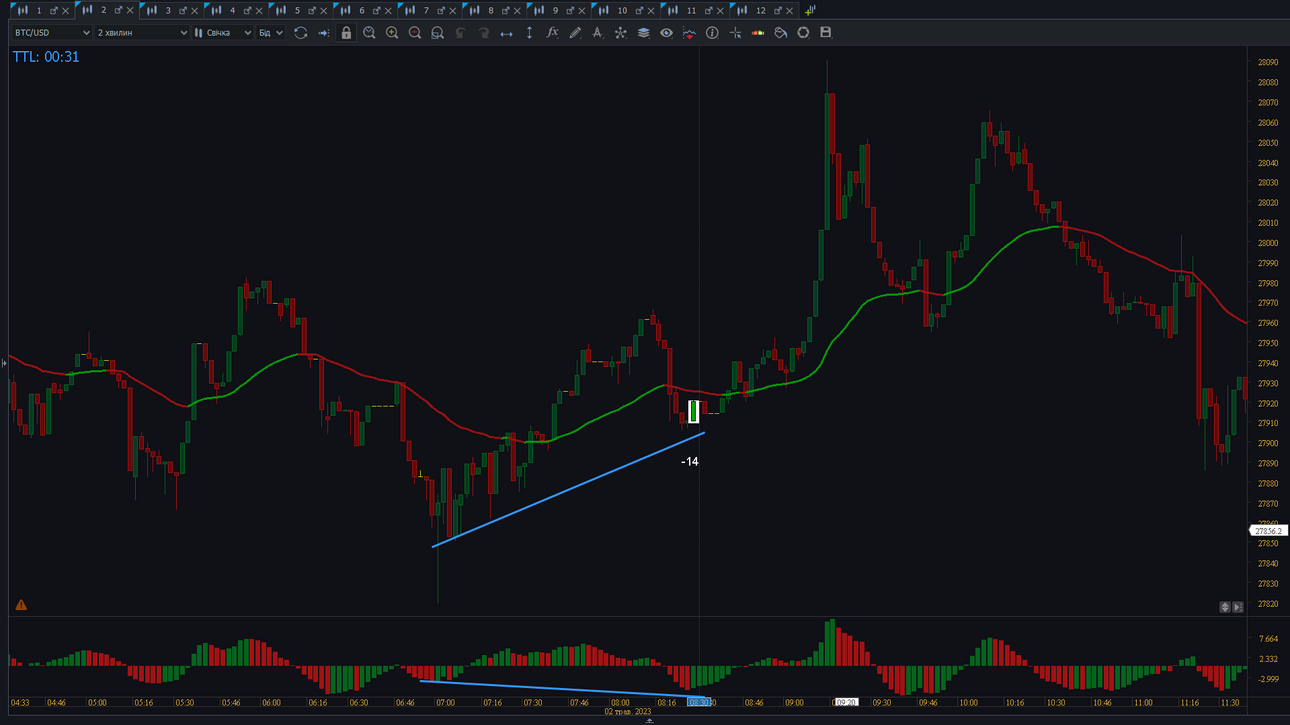Click the vertical autoscale double-arrow
This screenshot has width=1290, height=725.
click(x=529, y=33)
